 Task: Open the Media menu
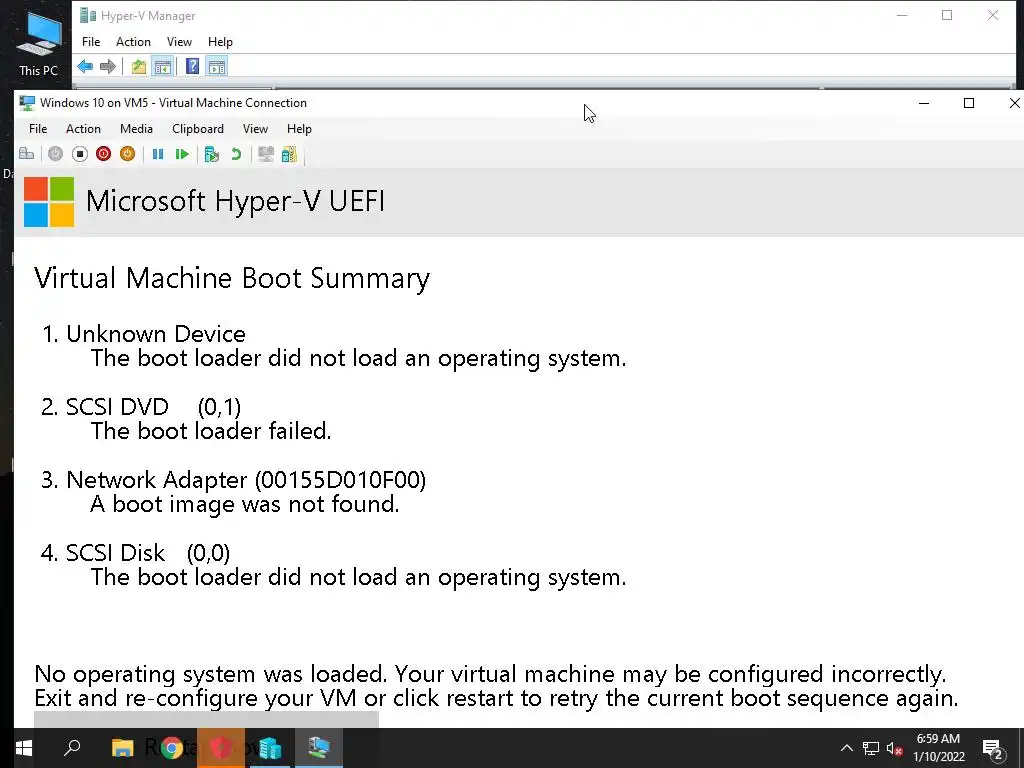(136, 129)
